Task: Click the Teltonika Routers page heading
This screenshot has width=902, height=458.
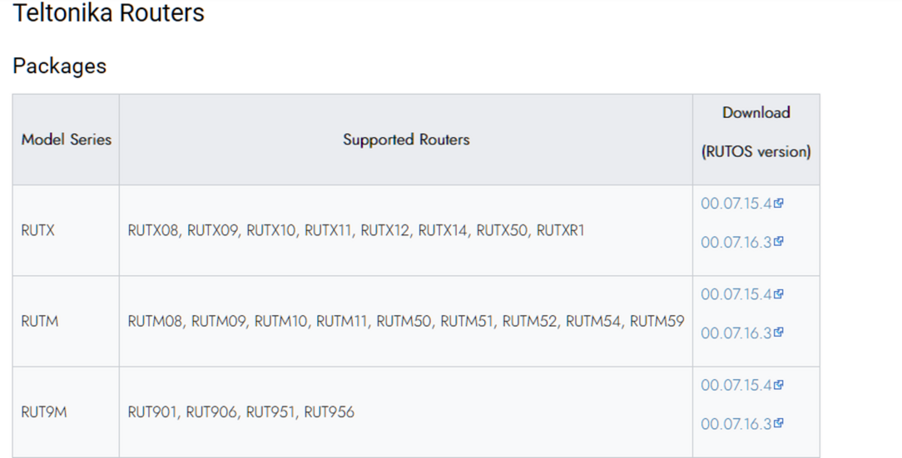Action: coord(109,13)
